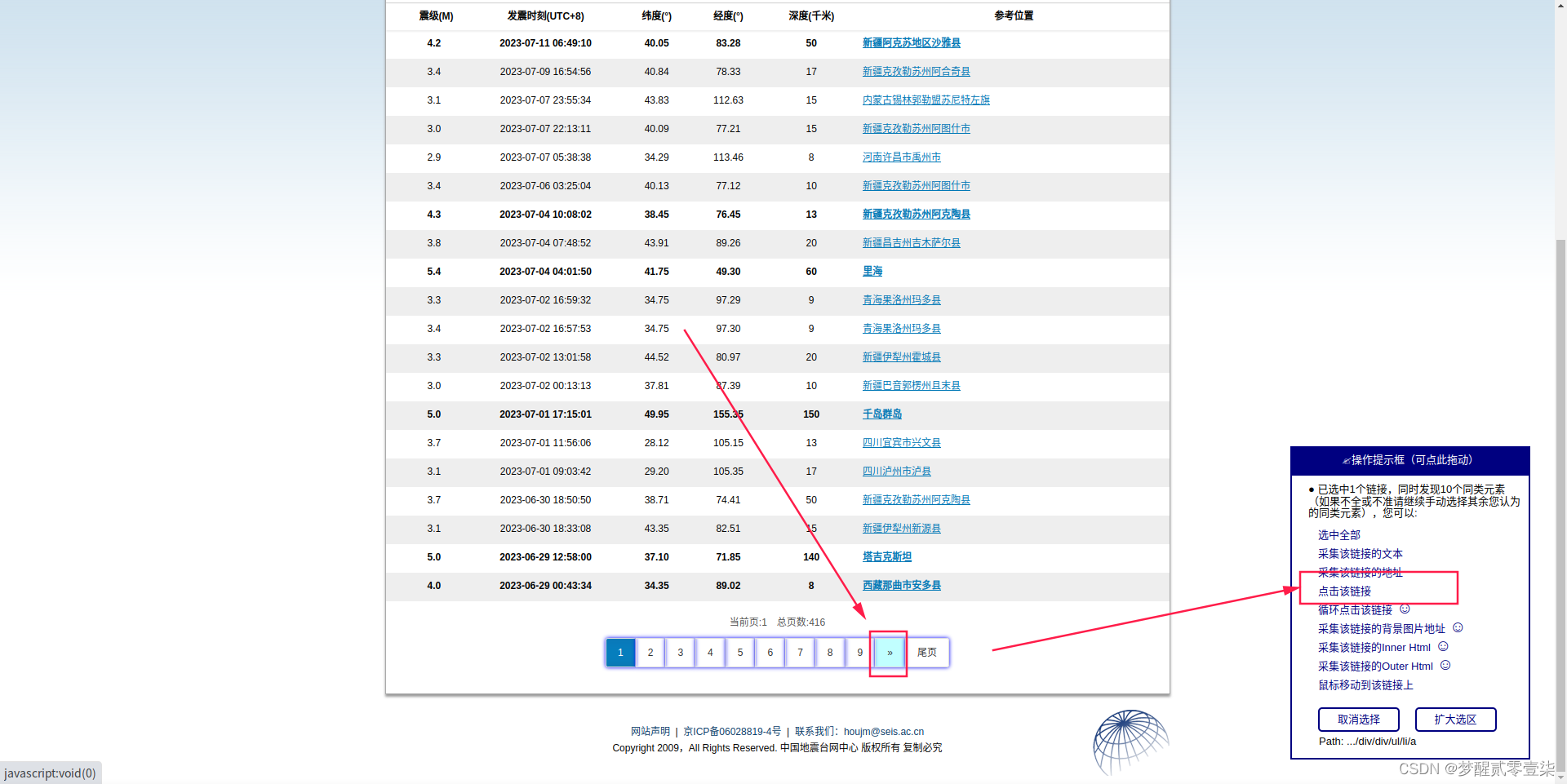Screen dimensions: 1567x784
Task: Choose 采集该链接的背景图片地址 option
Action: [1381, 629]
